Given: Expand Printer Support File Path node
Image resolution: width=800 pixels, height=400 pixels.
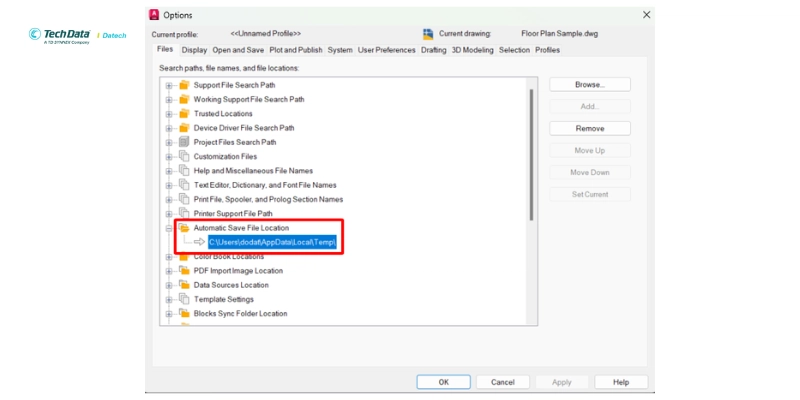Looking at the screenshot, I should coord(169,214).
